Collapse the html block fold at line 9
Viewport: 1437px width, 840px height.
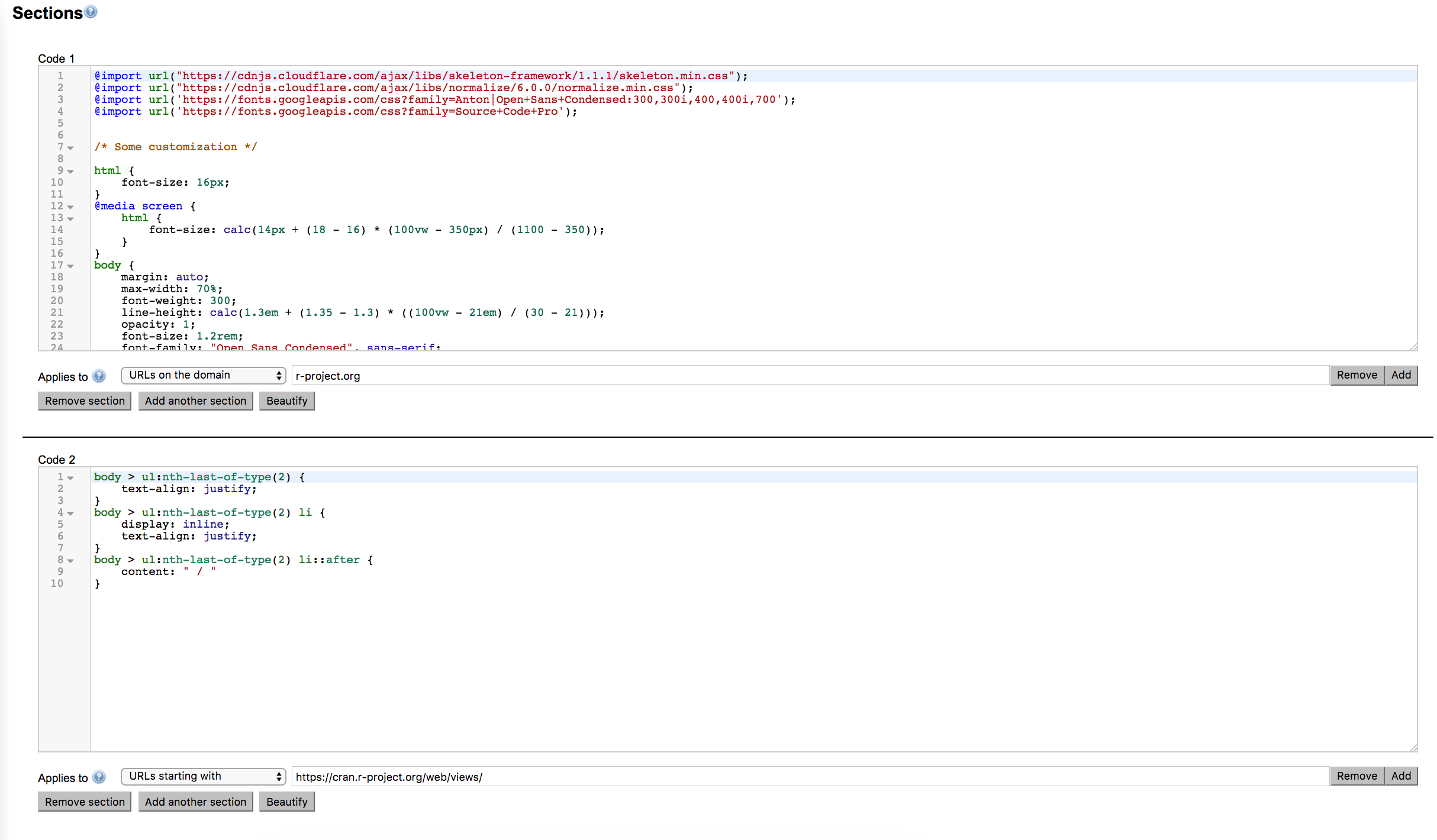70,172
